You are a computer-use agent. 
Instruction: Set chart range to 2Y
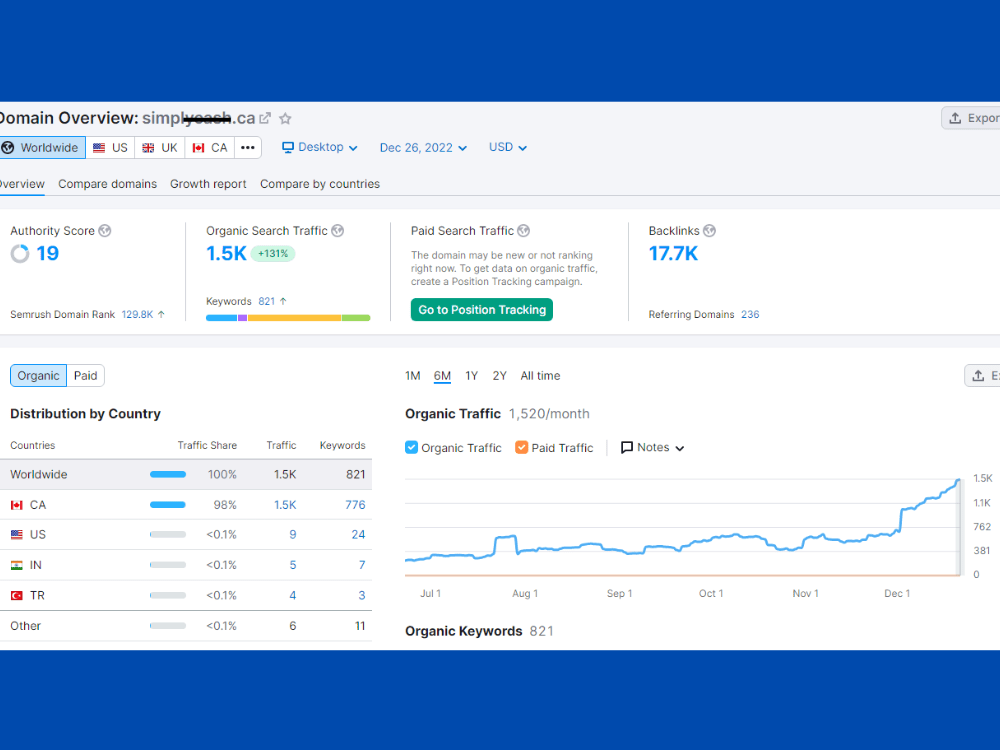click(x=499, y=376)
